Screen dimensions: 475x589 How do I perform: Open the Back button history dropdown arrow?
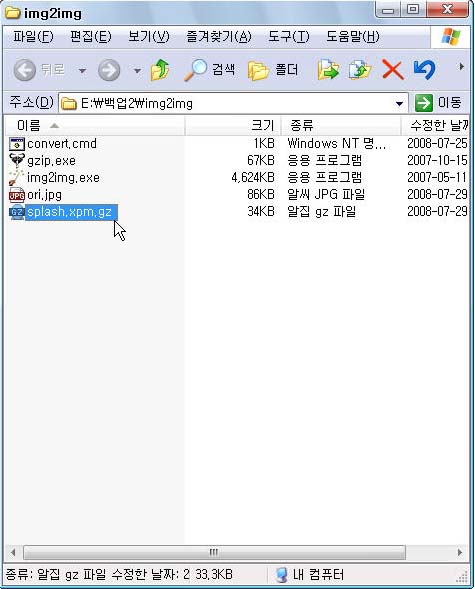pos(82,71)
